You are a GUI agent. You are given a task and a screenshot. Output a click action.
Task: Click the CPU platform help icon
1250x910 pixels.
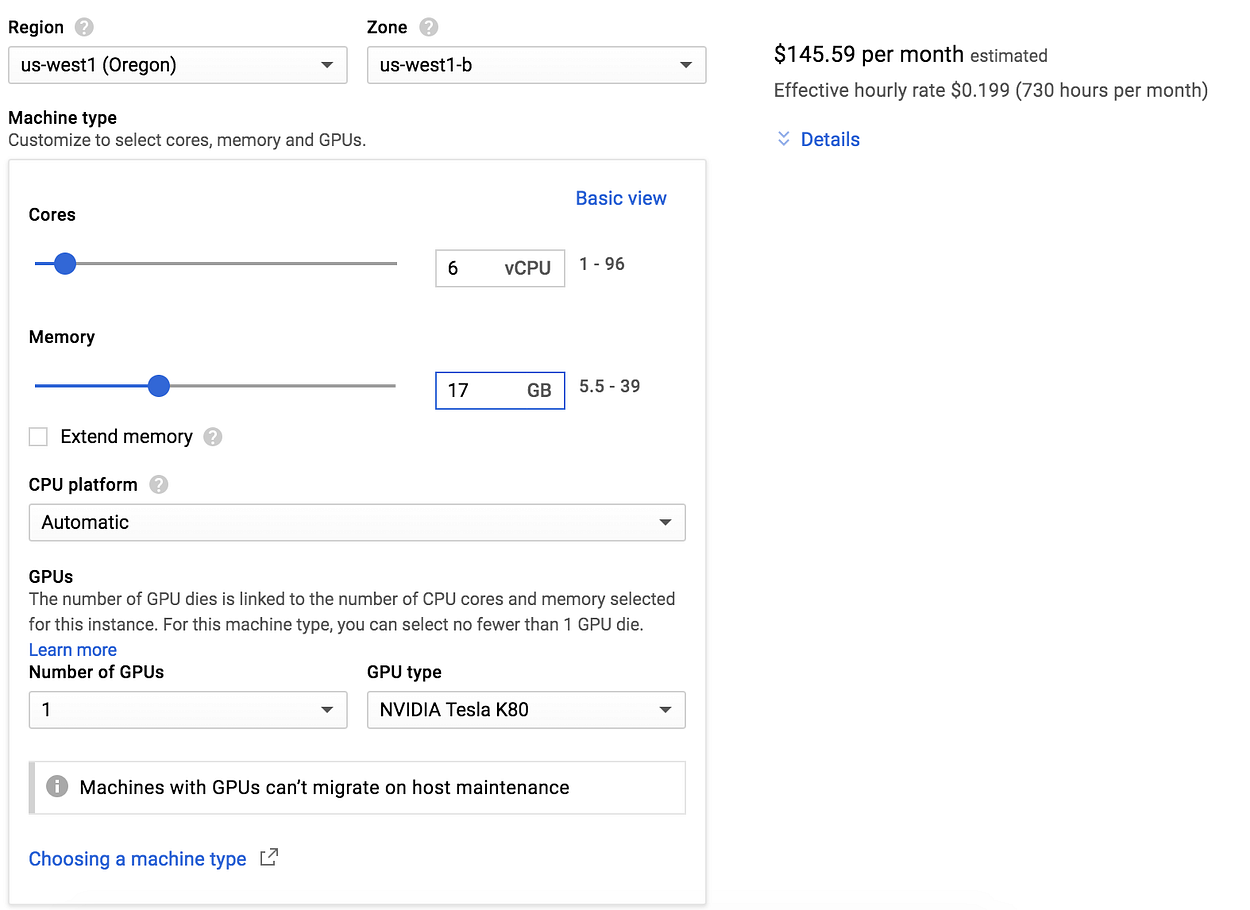158,485
